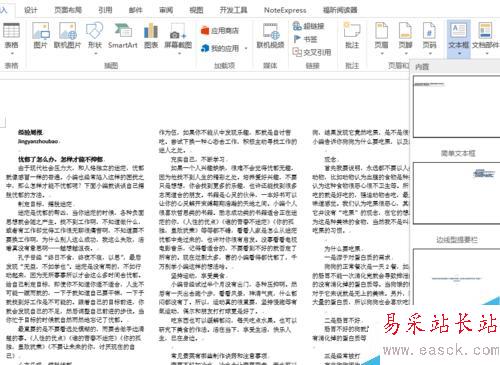
Task: Insert a 交叉引用 cross-reference
Action: [x=312, y=52]
